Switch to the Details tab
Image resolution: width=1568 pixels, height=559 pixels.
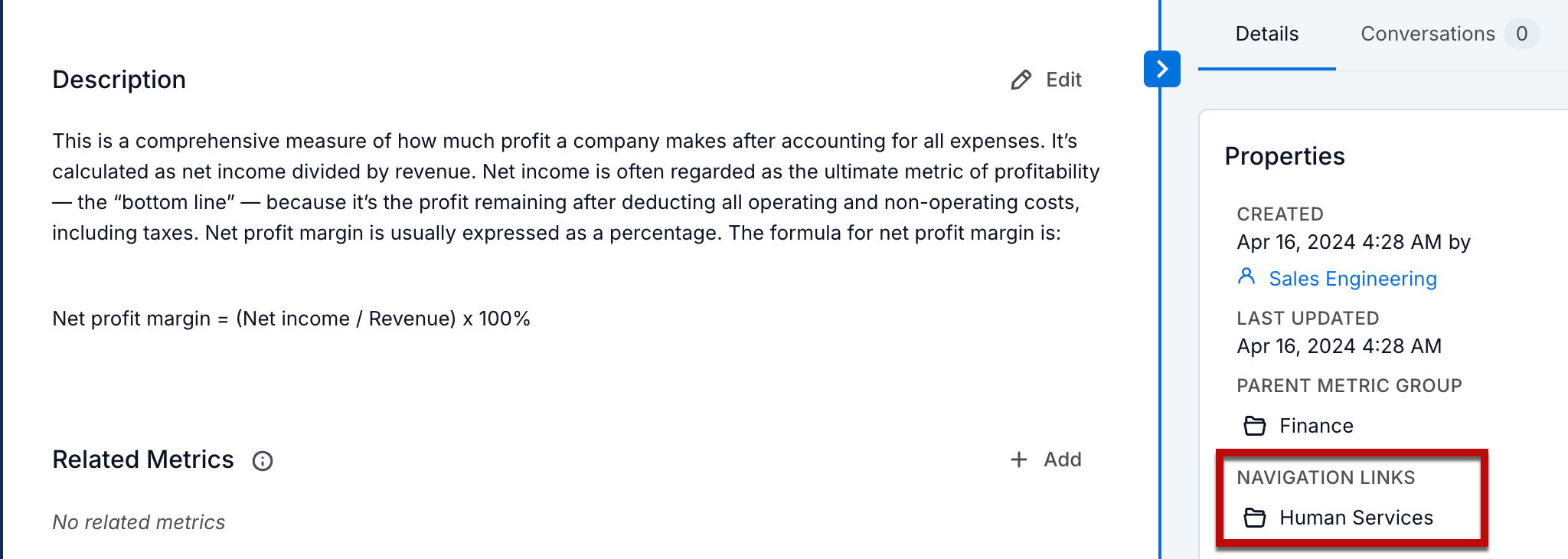[x=1266, y=34]
